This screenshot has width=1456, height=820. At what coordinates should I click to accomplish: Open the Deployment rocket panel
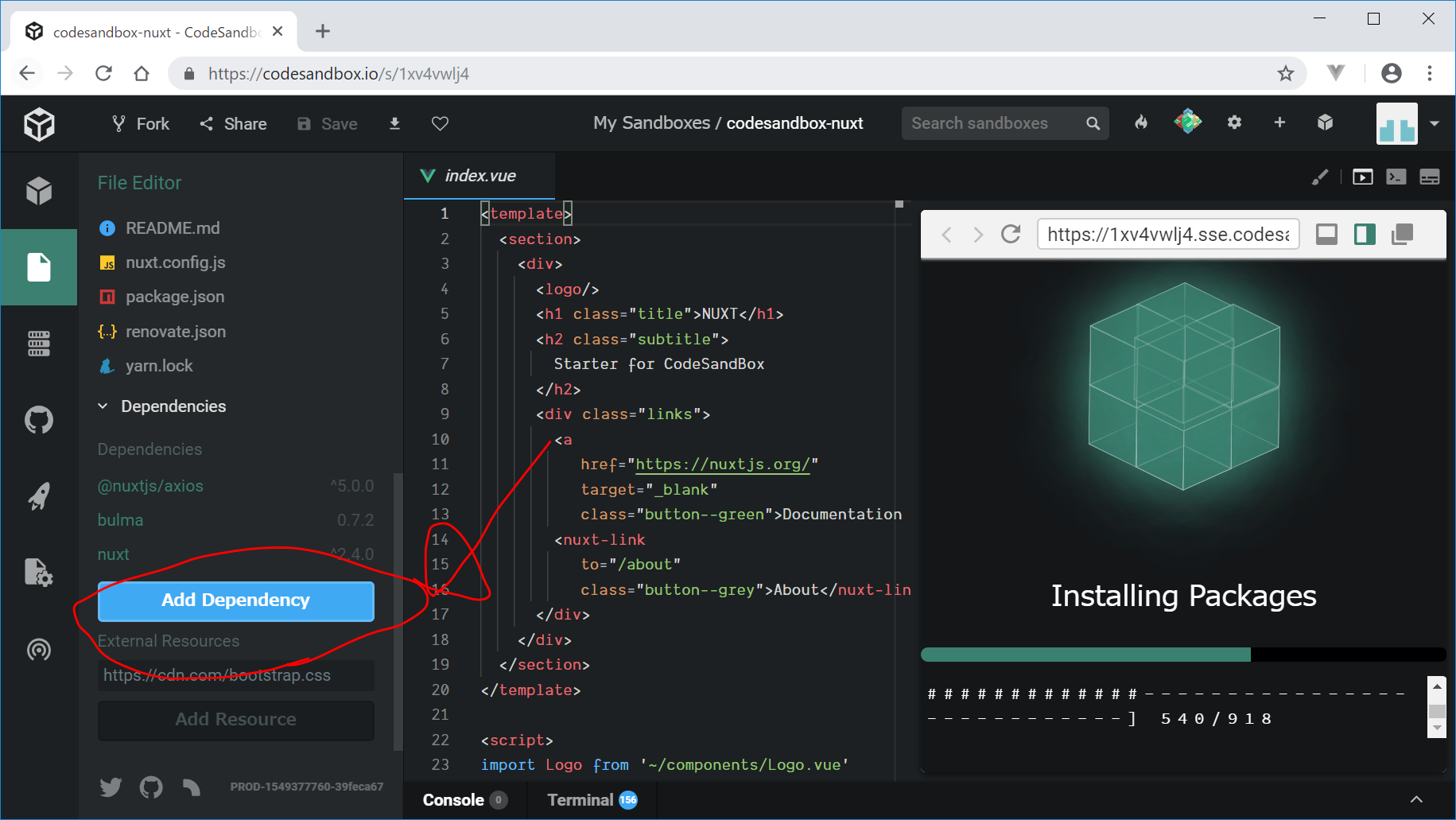38,496
